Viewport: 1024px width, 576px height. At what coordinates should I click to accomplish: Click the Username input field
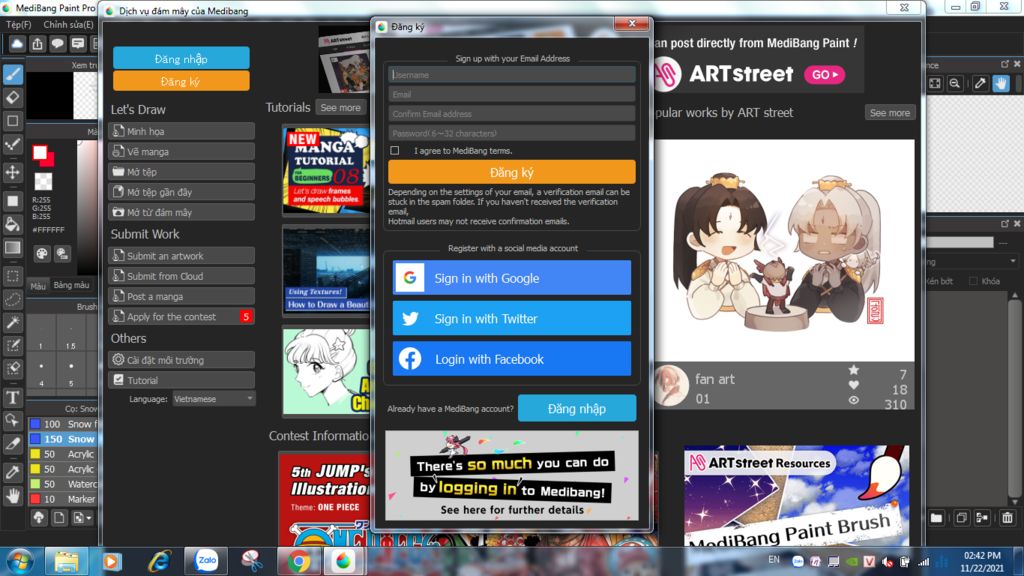[x=511, y=74]
